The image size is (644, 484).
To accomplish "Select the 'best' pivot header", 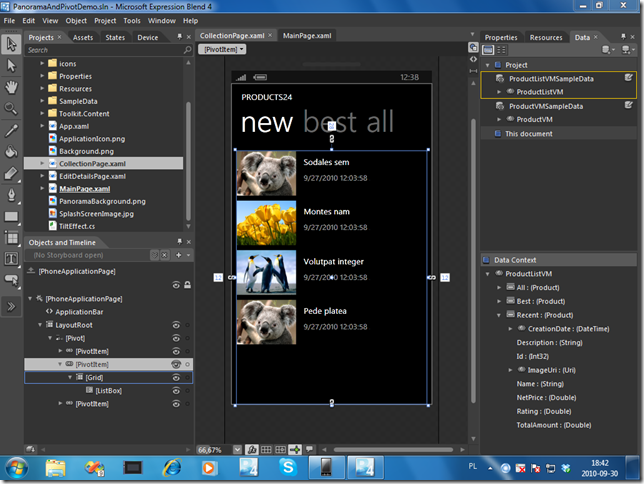I will coord(330,122).
